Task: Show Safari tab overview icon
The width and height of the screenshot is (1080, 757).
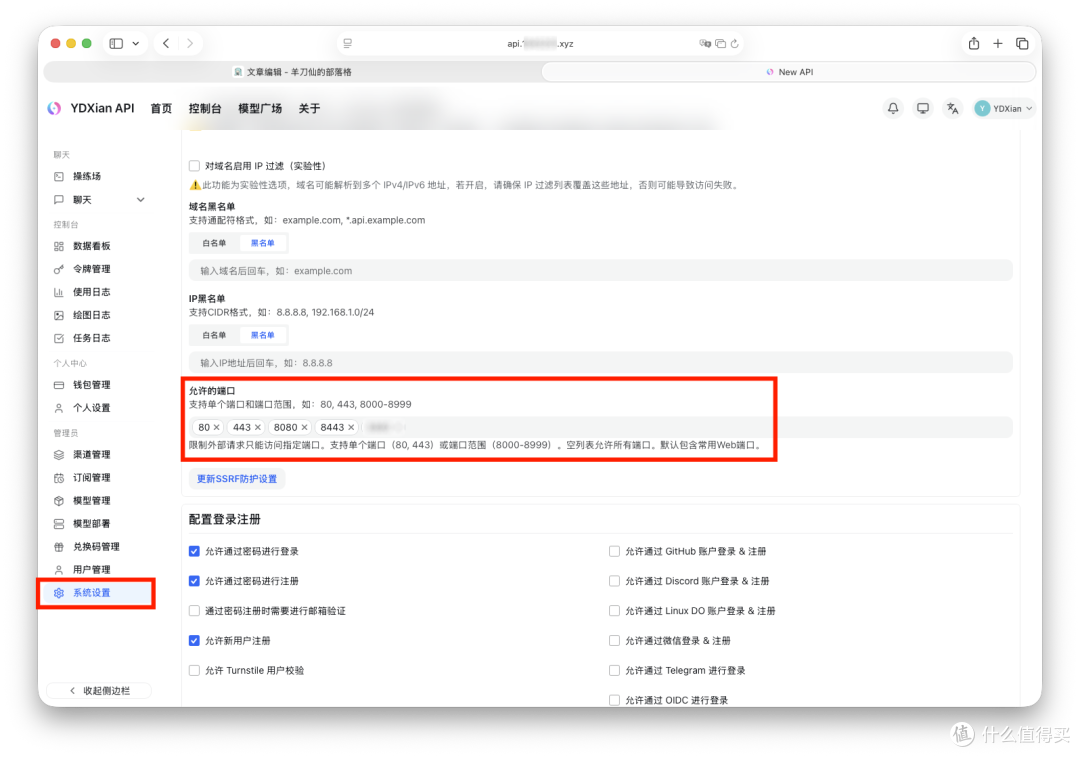Action: [x=1022, y=43]
